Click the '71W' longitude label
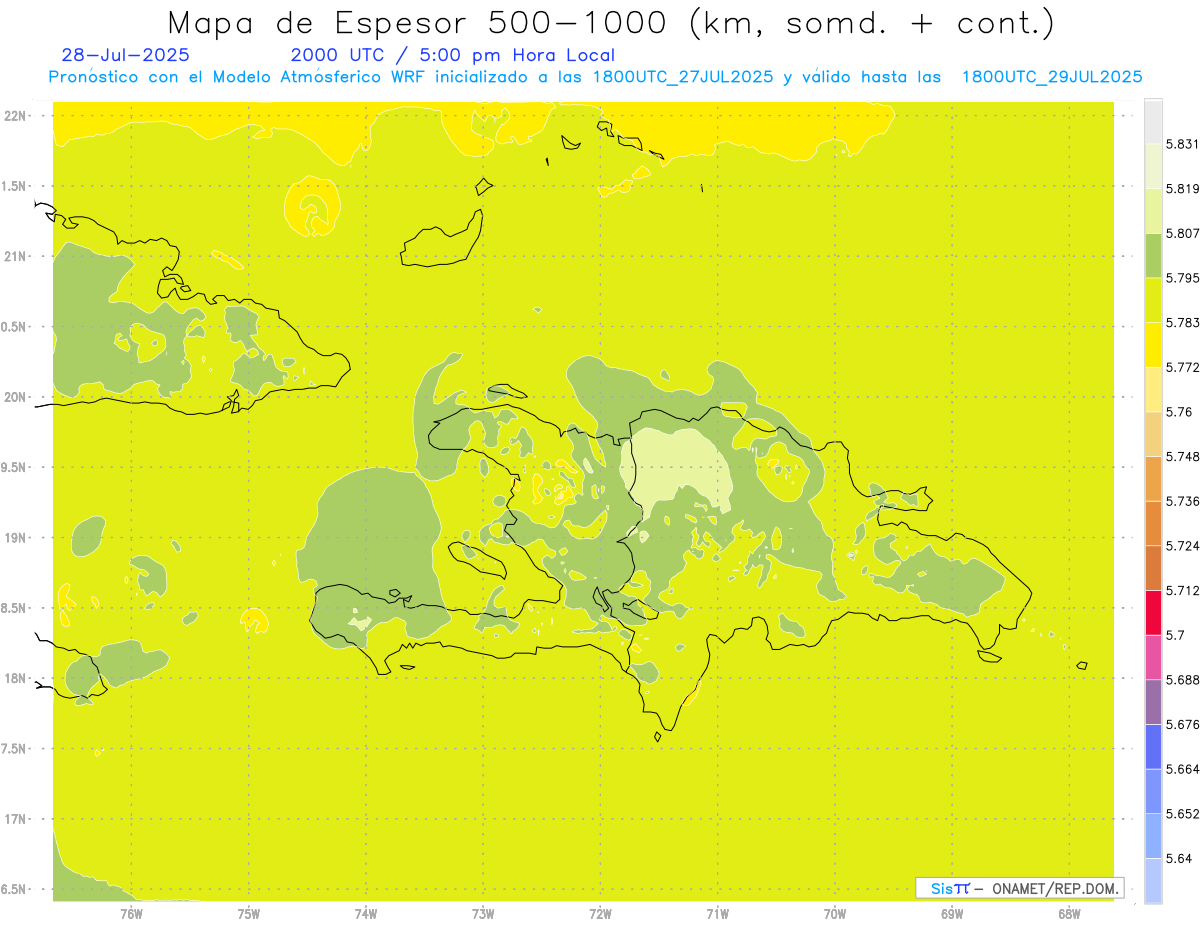Screen dimensions: 1200x927 (x=717, y=913)
